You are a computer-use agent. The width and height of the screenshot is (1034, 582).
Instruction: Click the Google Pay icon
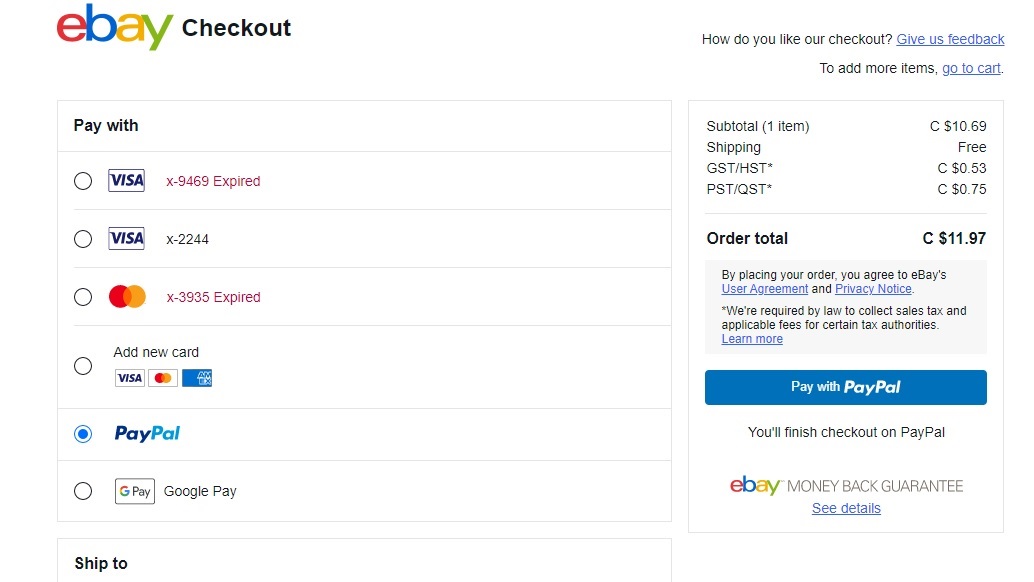tap(134, 491)
